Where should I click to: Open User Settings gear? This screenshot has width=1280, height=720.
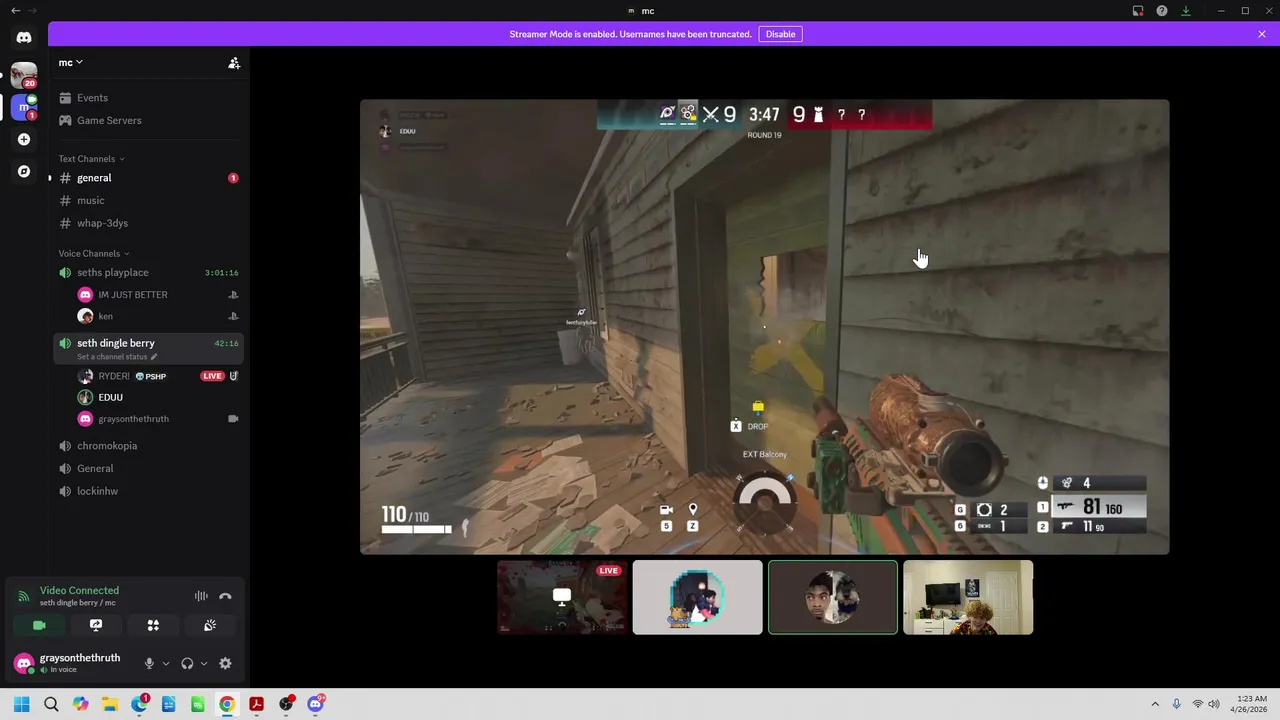[x=225, y=663]
